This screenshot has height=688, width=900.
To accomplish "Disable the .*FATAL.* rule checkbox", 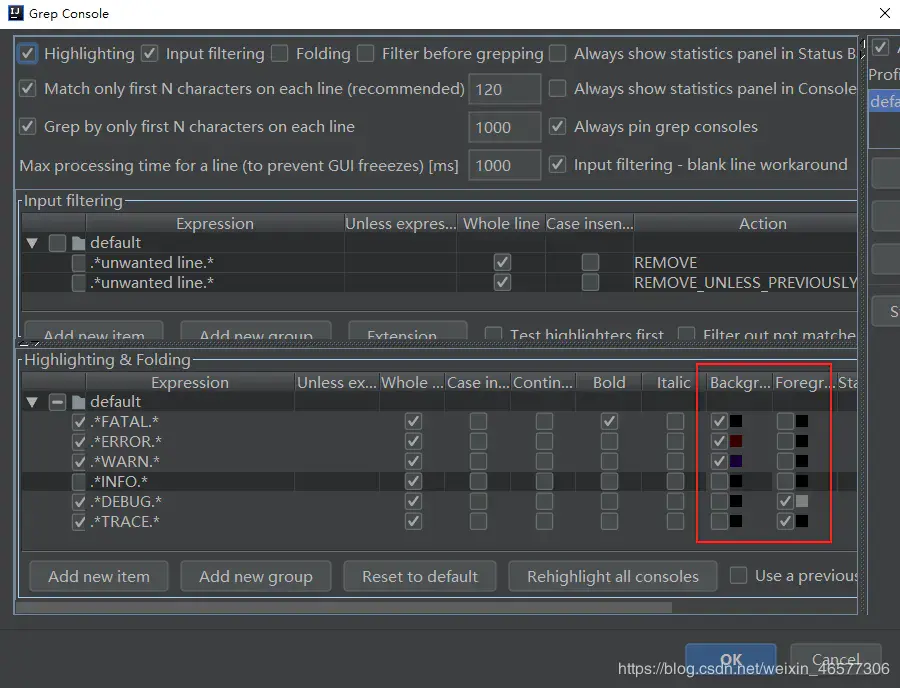I will tap(79, 422).
